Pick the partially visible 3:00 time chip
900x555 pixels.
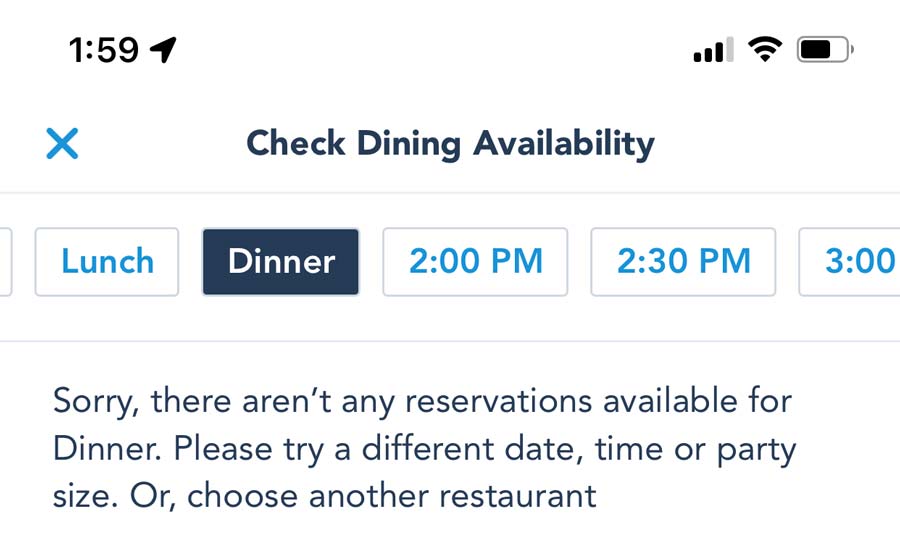(849, 262)
